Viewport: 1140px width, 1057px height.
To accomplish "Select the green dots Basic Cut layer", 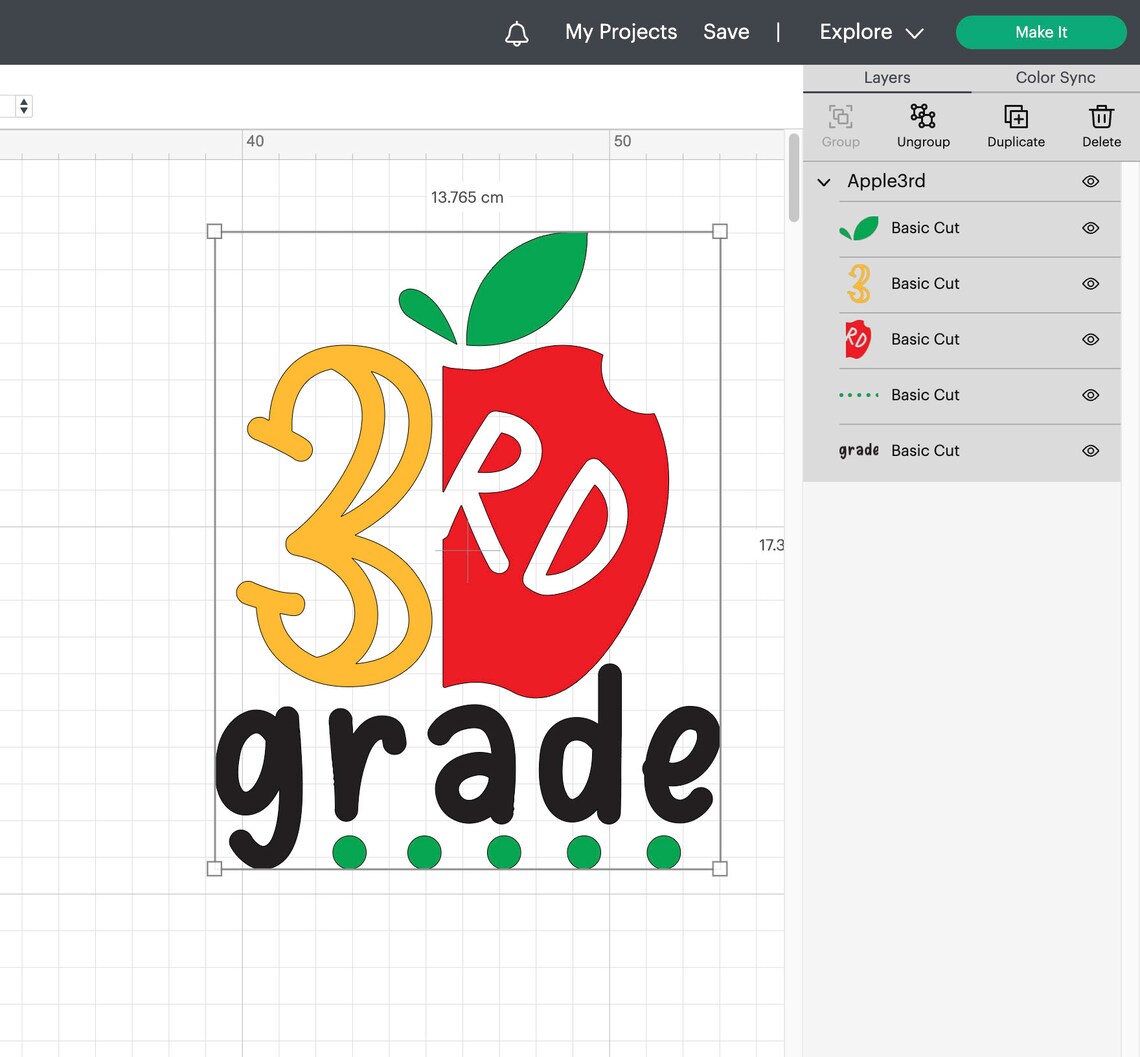I will click(x=925, y=395).
